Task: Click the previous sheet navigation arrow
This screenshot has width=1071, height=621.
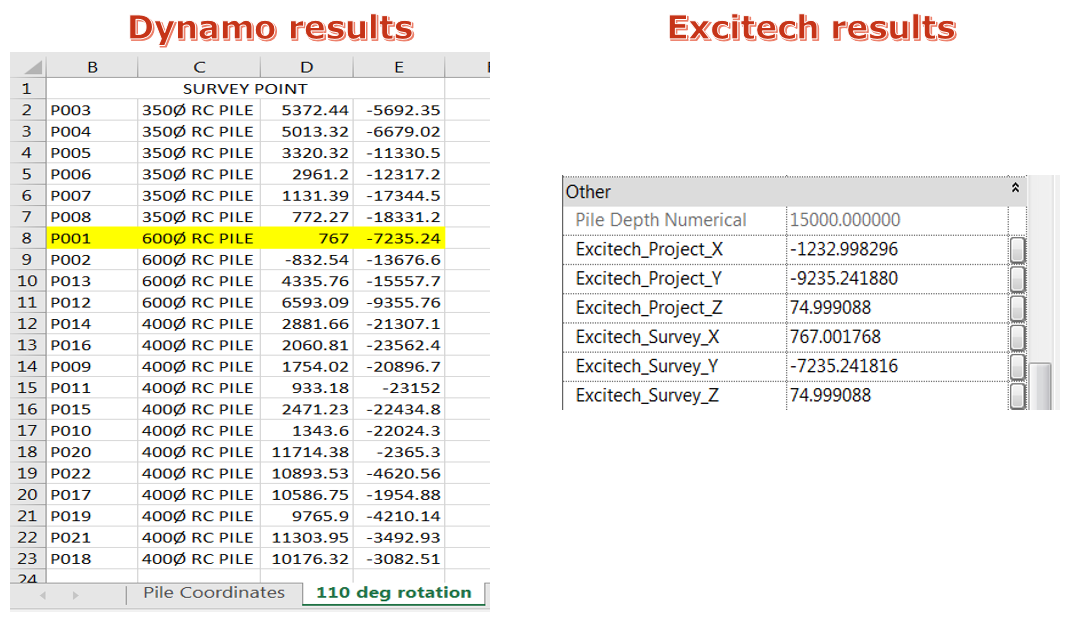Action: tap(43, 596)
